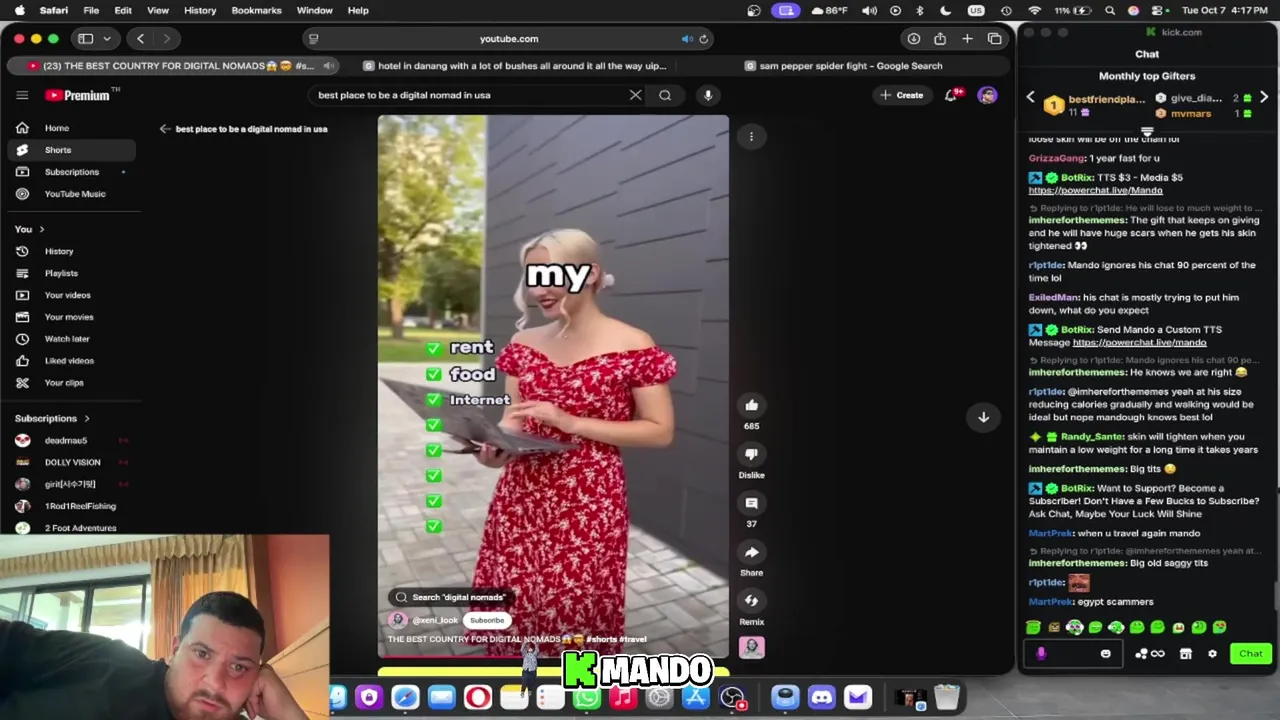
Task: Show next top gifters with right arrow
Action: [1264, 97]
